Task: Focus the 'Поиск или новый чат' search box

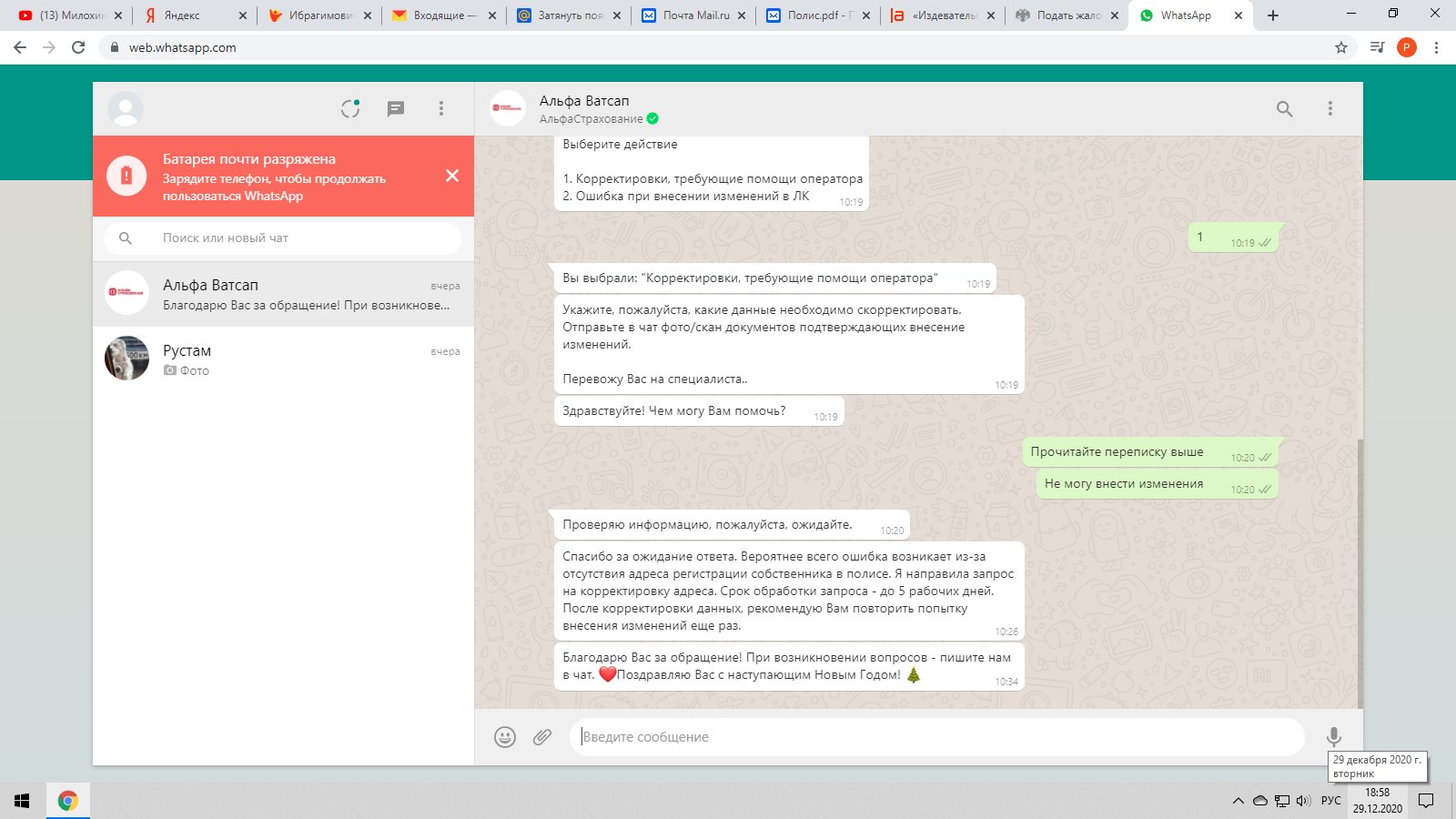Action: click(283, 238)
